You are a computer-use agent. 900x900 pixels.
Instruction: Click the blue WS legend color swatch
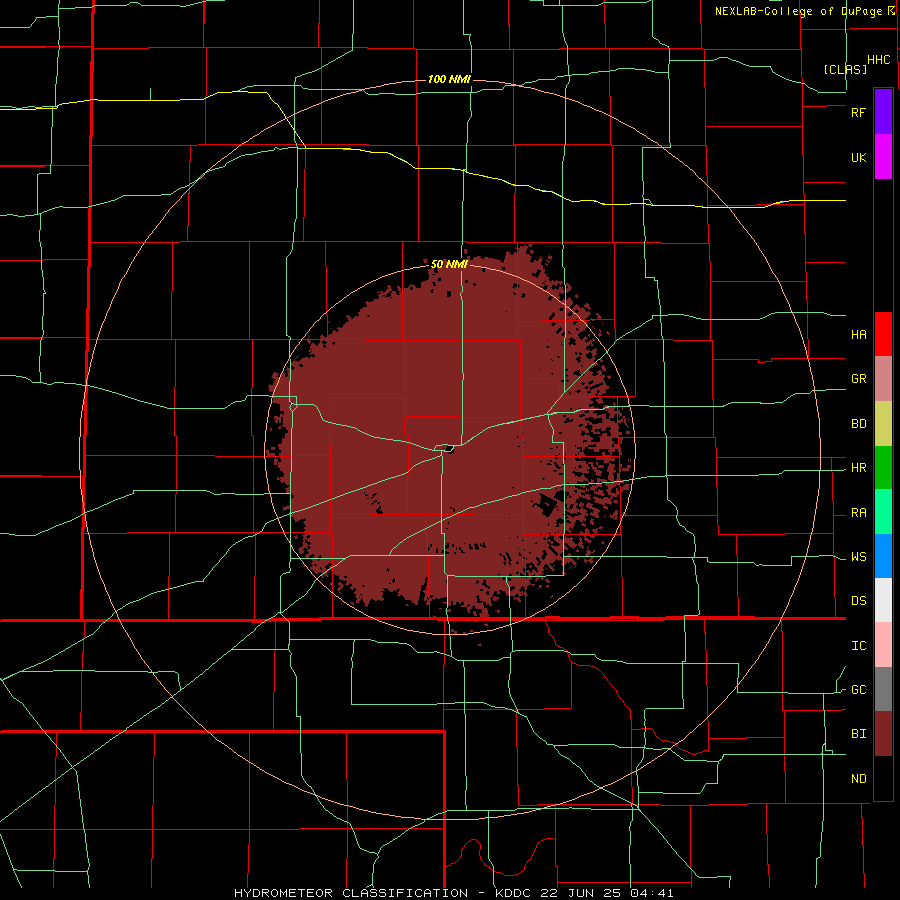[x=883, y=556]
